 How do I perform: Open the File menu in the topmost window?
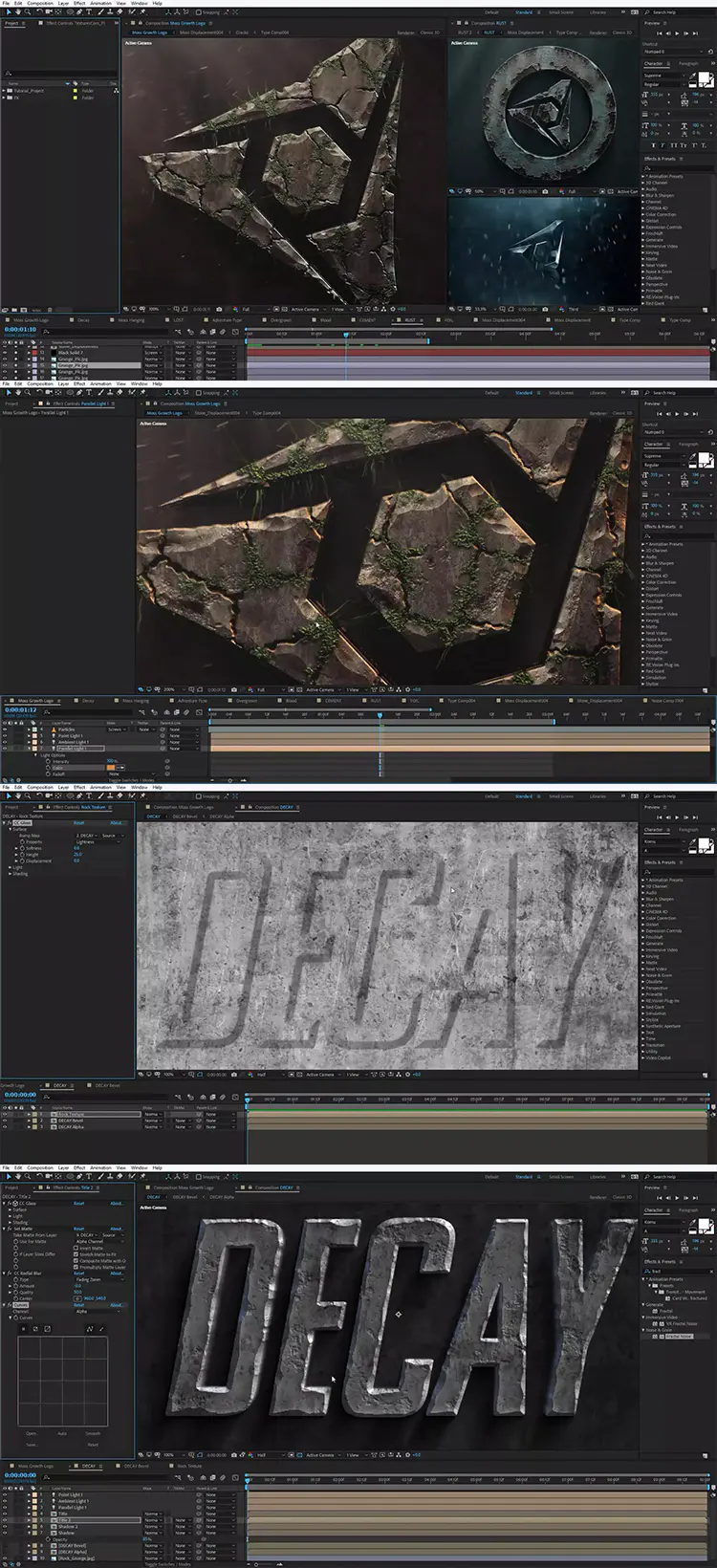point(6,3)
